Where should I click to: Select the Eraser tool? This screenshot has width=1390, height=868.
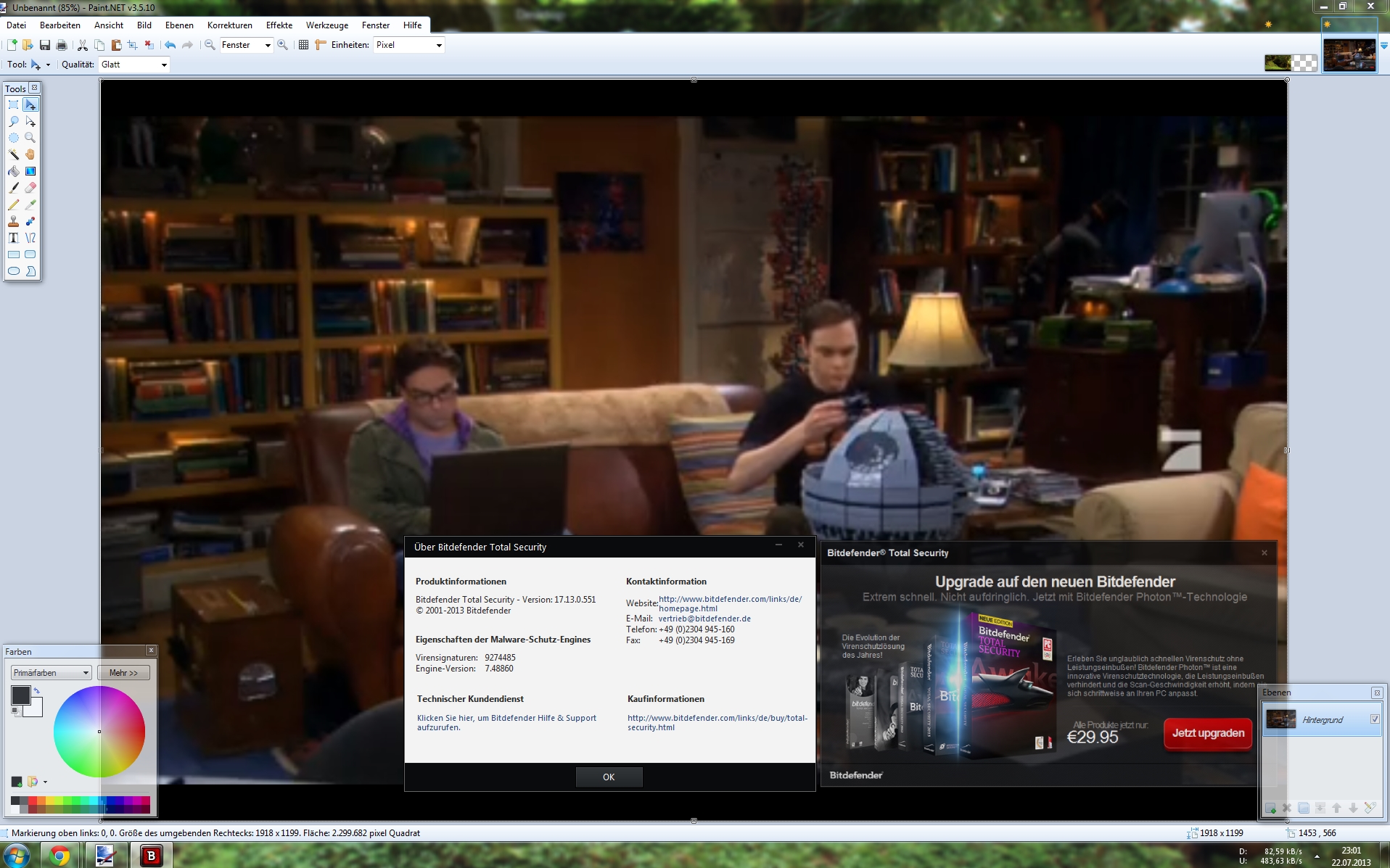point(30,188)
